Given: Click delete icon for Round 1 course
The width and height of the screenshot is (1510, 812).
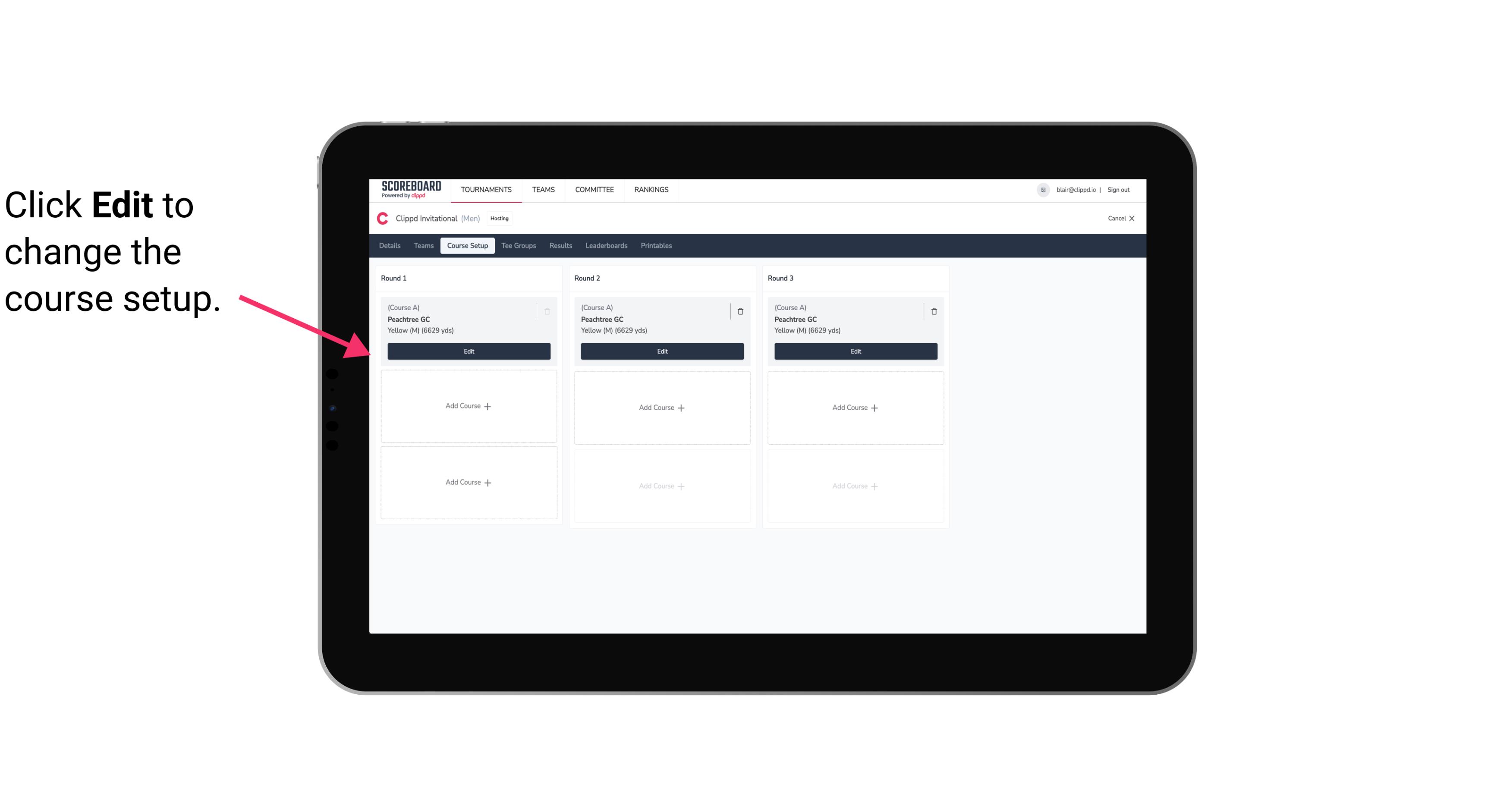Looking at the screenshot, I should 548,311.
